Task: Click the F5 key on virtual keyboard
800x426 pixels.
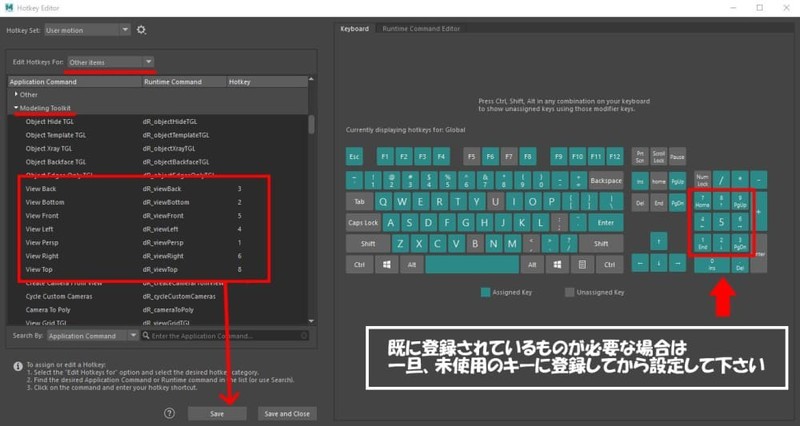Action: click(x=471, y=157)
